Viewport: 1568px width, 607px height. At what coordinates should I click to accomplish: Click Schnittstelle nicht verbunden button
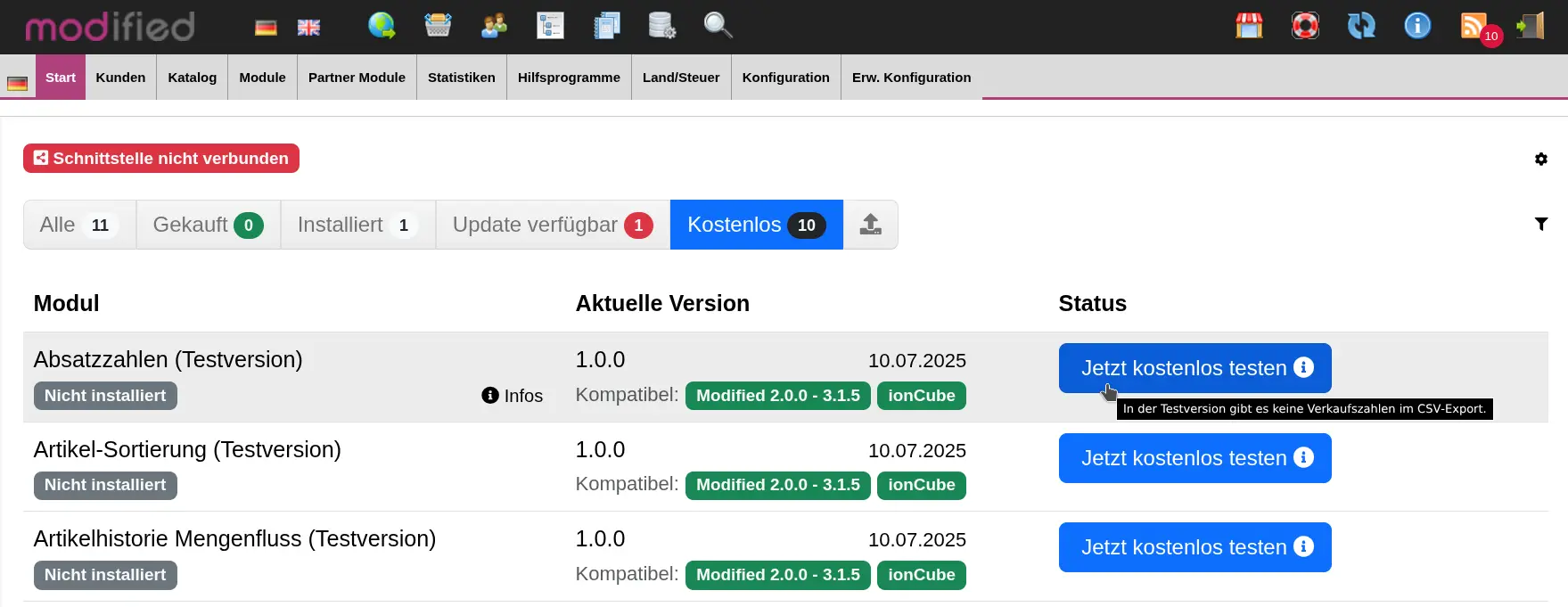[161, 159]
